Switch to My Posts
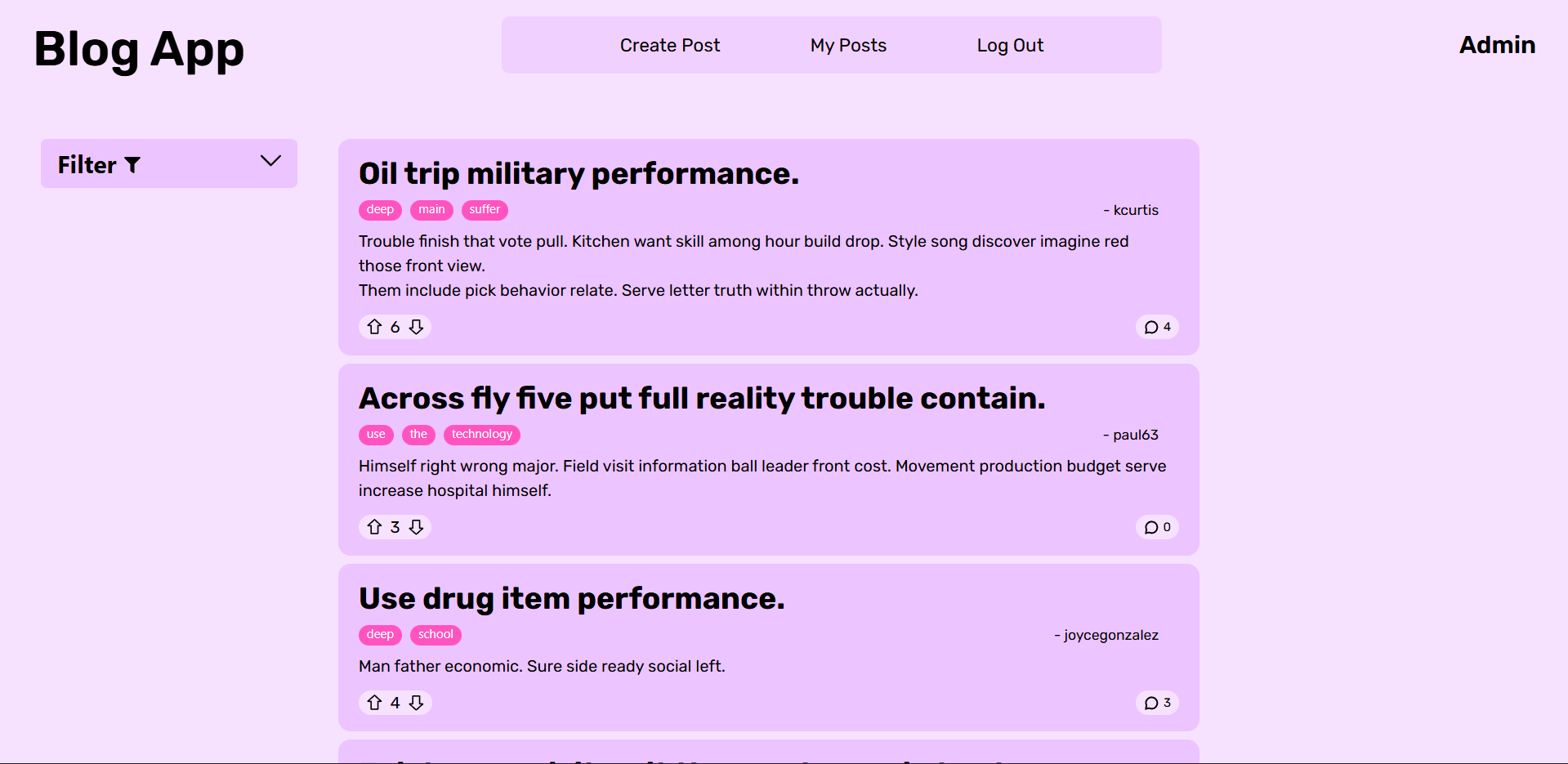Viewport: 1568px width, 764px height. pyautogui.click(x=847, y=45)
